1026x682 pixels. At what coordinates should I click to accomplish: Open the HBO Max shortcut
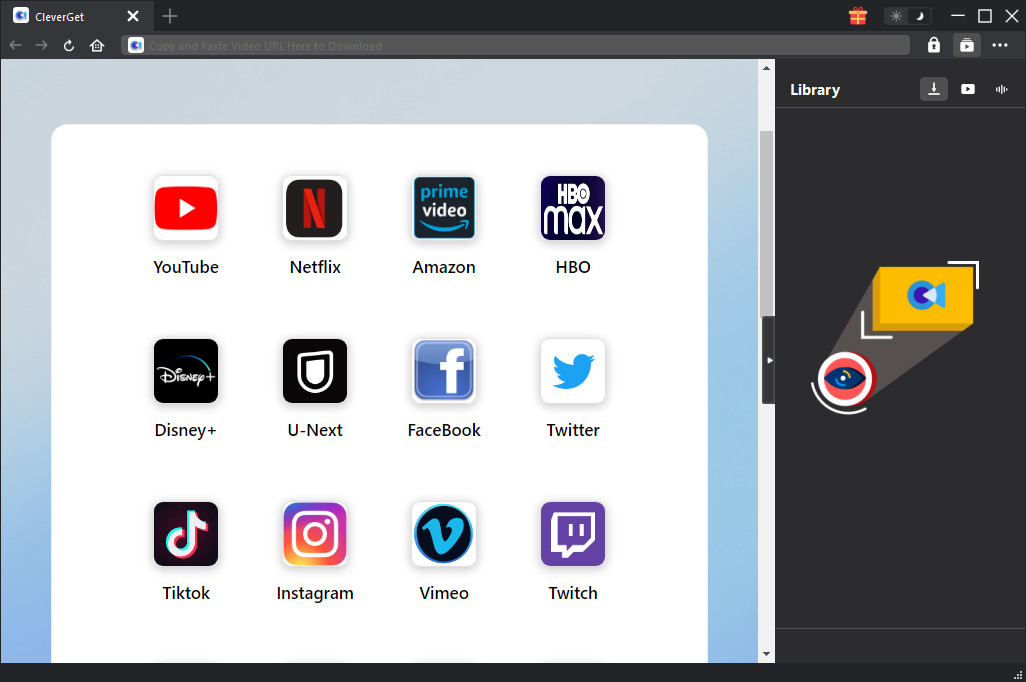(x=573, y=208)
